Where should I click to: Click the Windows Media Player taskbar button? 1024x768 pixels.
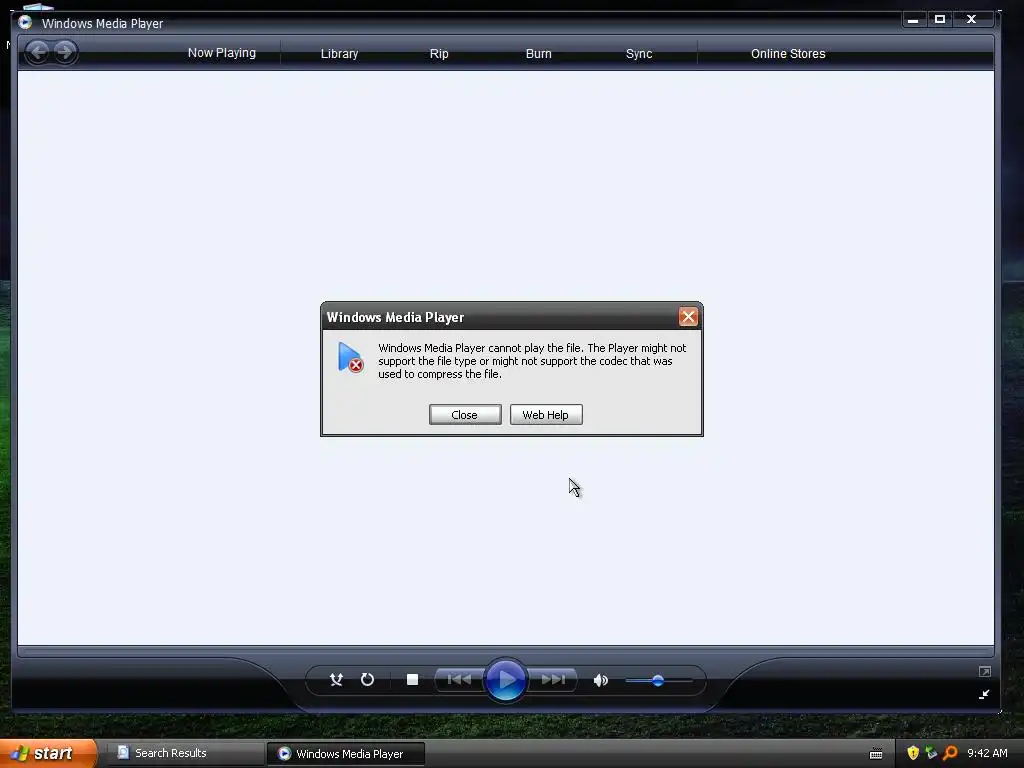click(346, 754)
